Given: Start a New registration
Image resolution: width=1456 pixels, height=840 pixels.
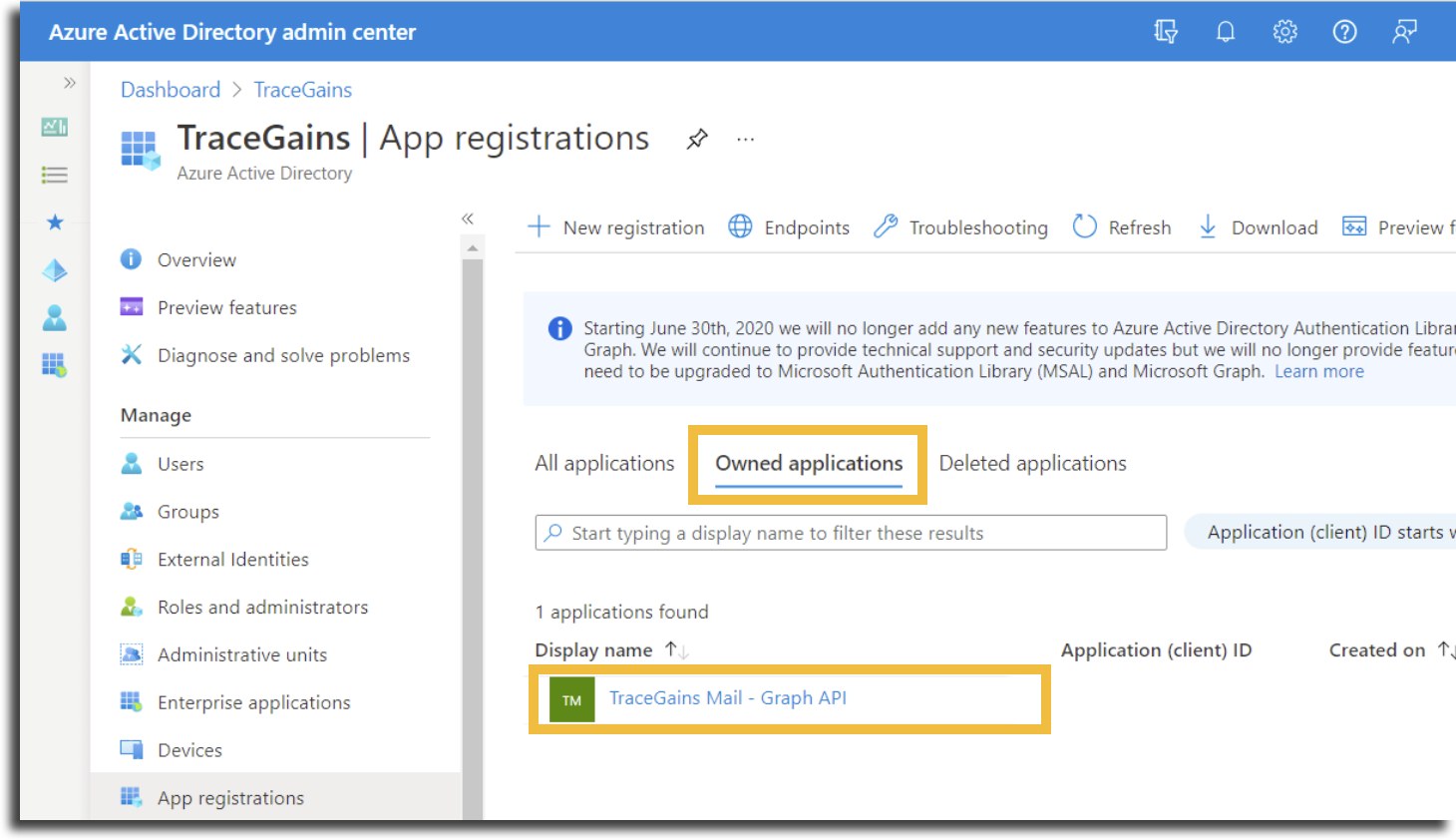Looking at the screenshot, I should coord(615,227).
